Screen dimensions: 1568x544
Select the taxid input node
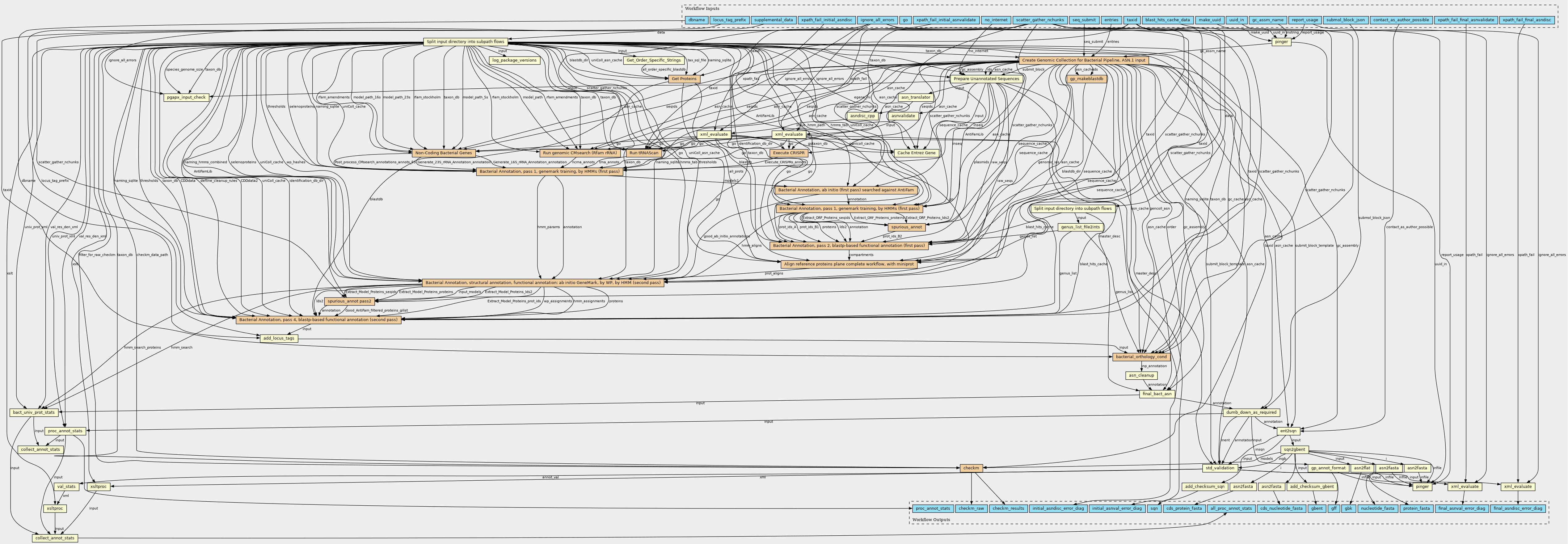(x=1132, y=20)
